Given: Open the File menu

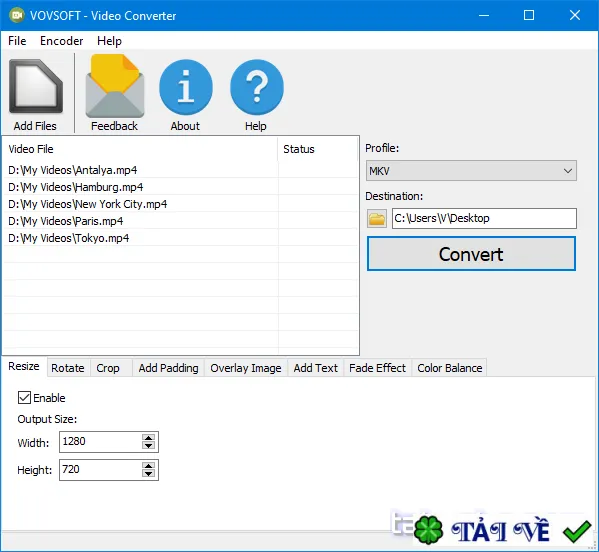Looking at the screenshot, I should (x=17, y=41).
